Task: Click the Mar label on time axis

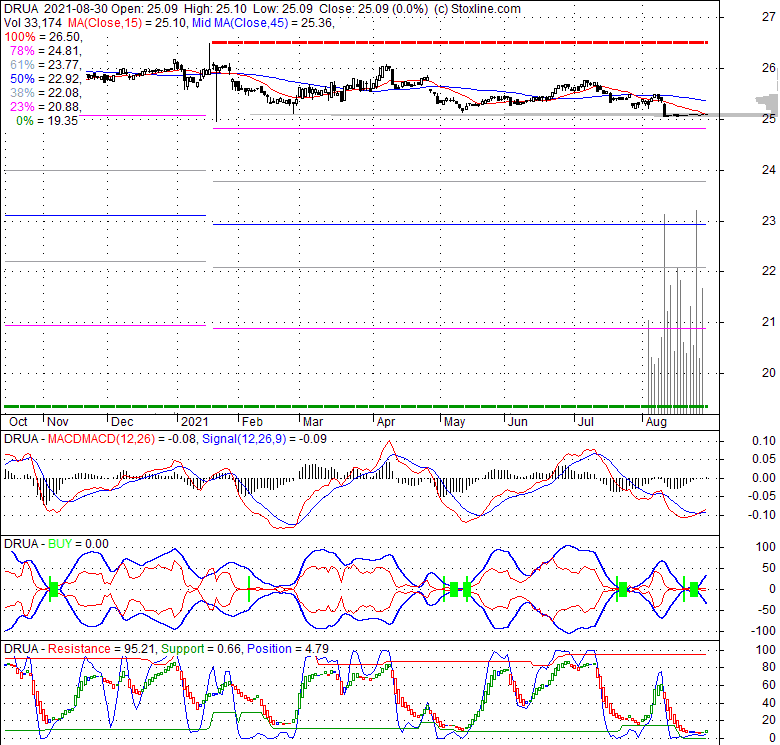Action: [x=313, y=422]
